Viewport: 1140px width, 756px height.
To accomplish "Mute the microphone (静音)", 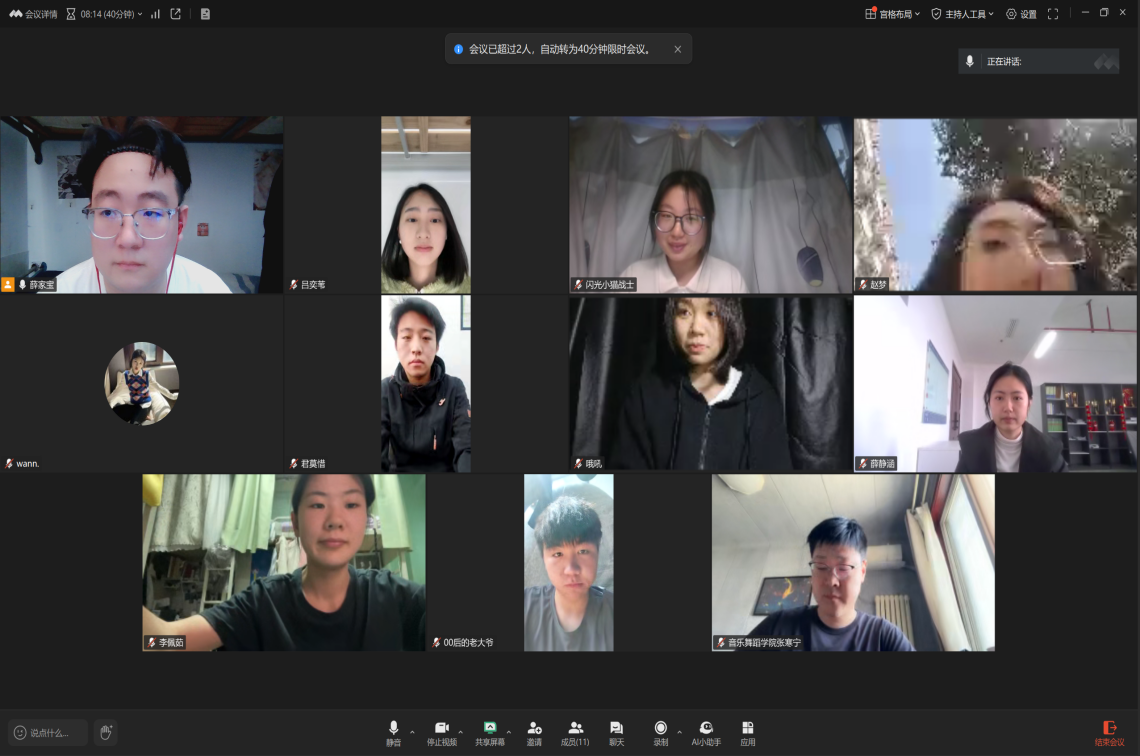I will (x=393, y=732).
